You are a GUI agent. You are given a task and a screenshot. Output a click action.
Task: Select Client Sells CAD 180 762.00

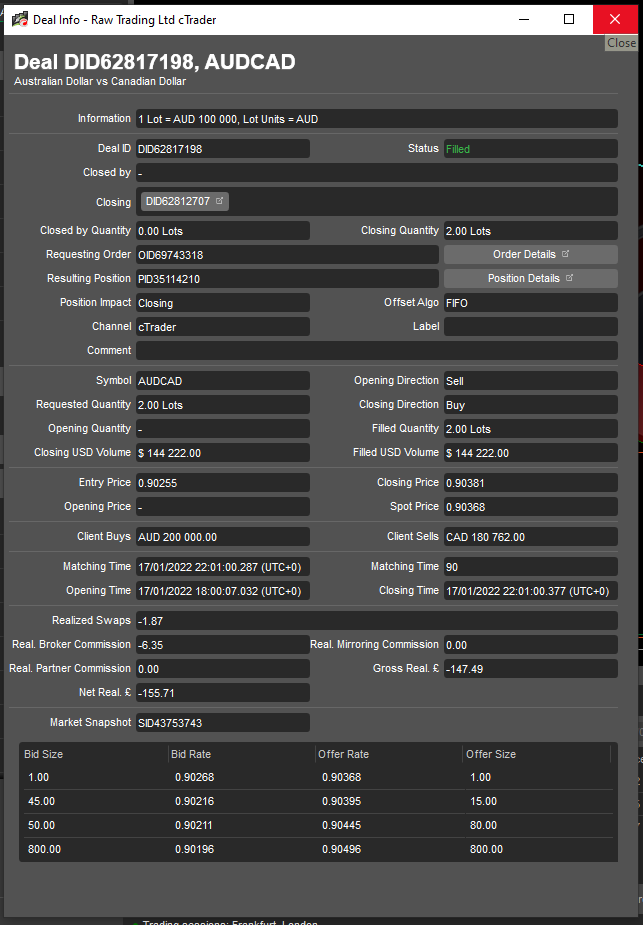530,537
